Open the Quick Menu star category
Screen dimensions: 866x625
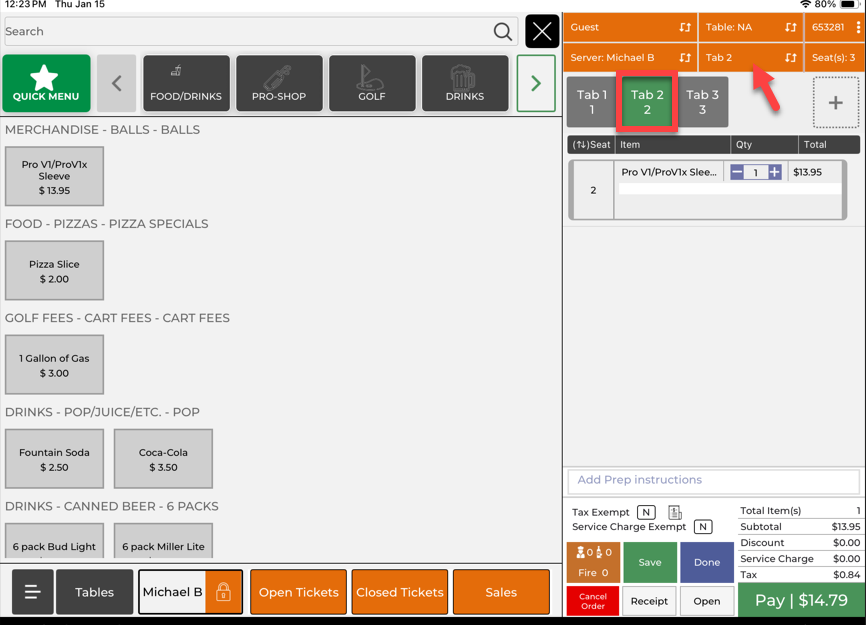click(x=46, y=83)
